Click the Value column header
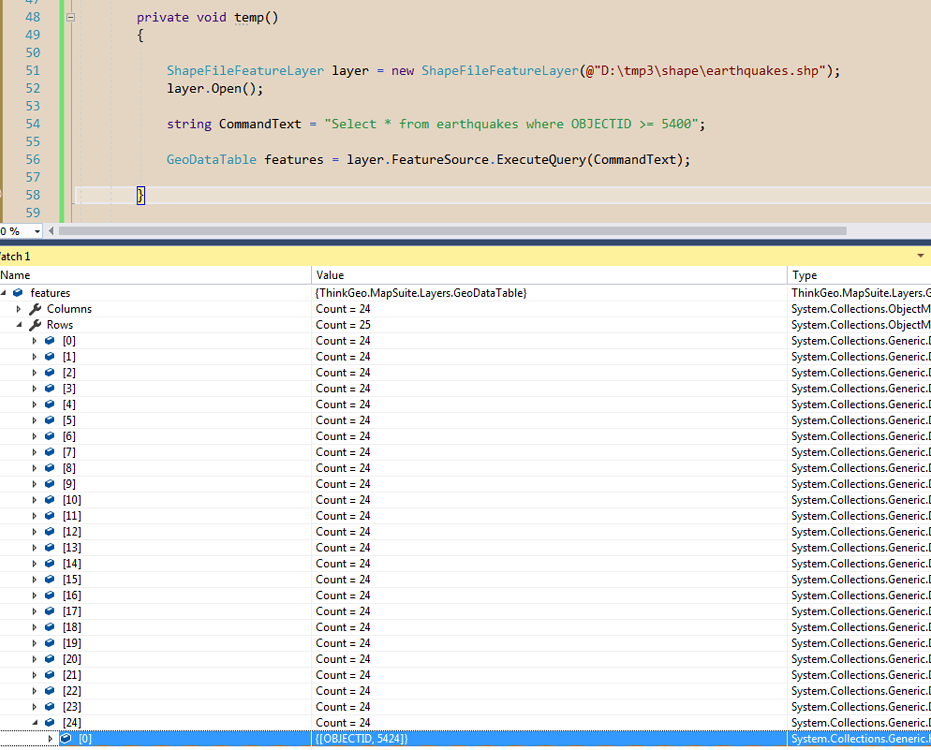 click(x=330, y=275)
